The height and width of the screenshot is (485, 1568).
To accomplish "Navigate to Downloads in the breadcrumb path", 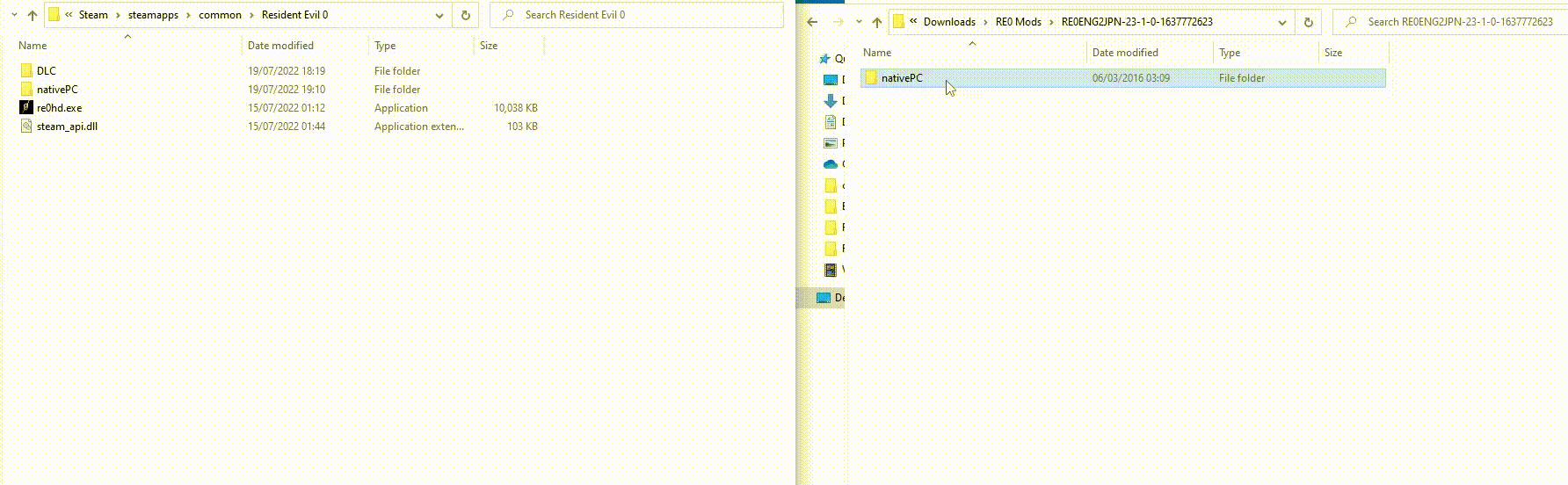I will [x=949, y=22].
